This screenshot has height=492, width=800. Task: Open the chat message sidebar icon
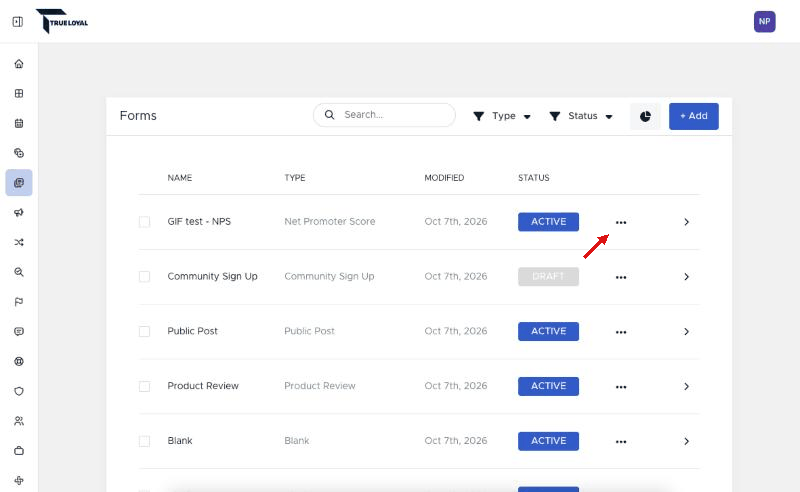[x=19, y=332]
